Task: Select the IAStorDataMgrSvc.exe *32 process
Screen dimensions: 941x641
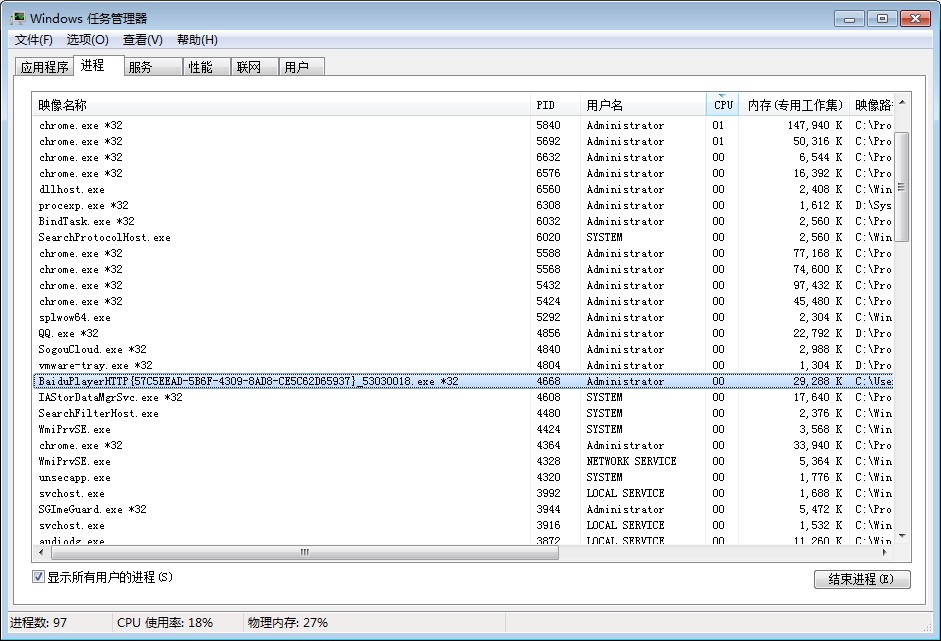Action: click(x=463, y=397)
